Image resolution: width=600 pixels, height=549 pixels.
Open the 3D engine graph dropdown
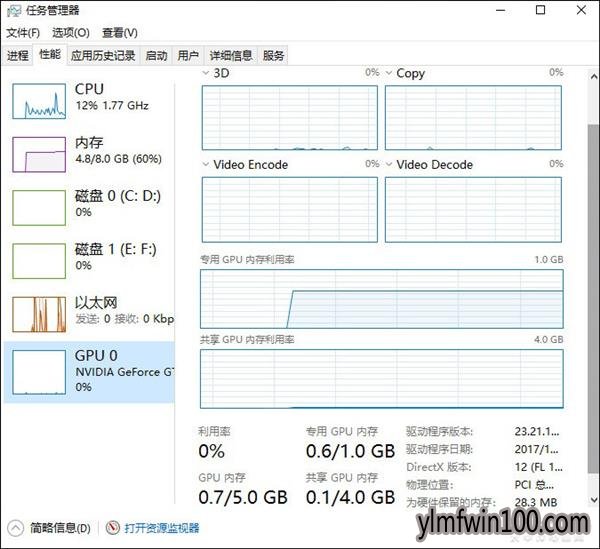[205, 73]
